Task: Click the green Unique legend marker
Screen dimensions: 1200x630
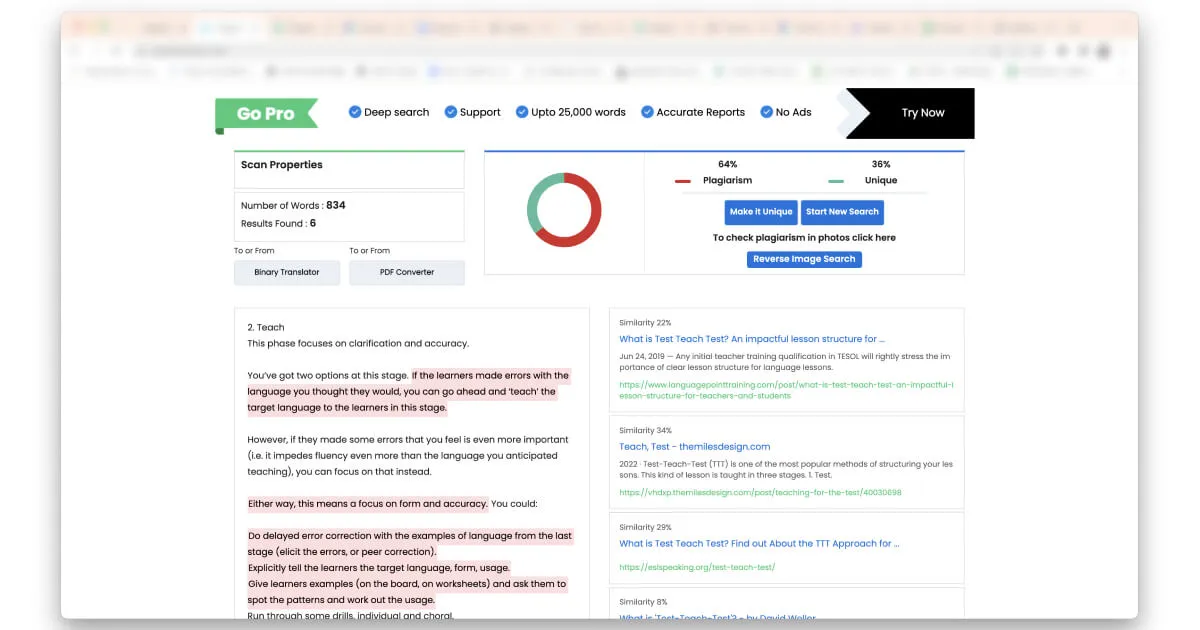Action: click(x=836, y=181)
